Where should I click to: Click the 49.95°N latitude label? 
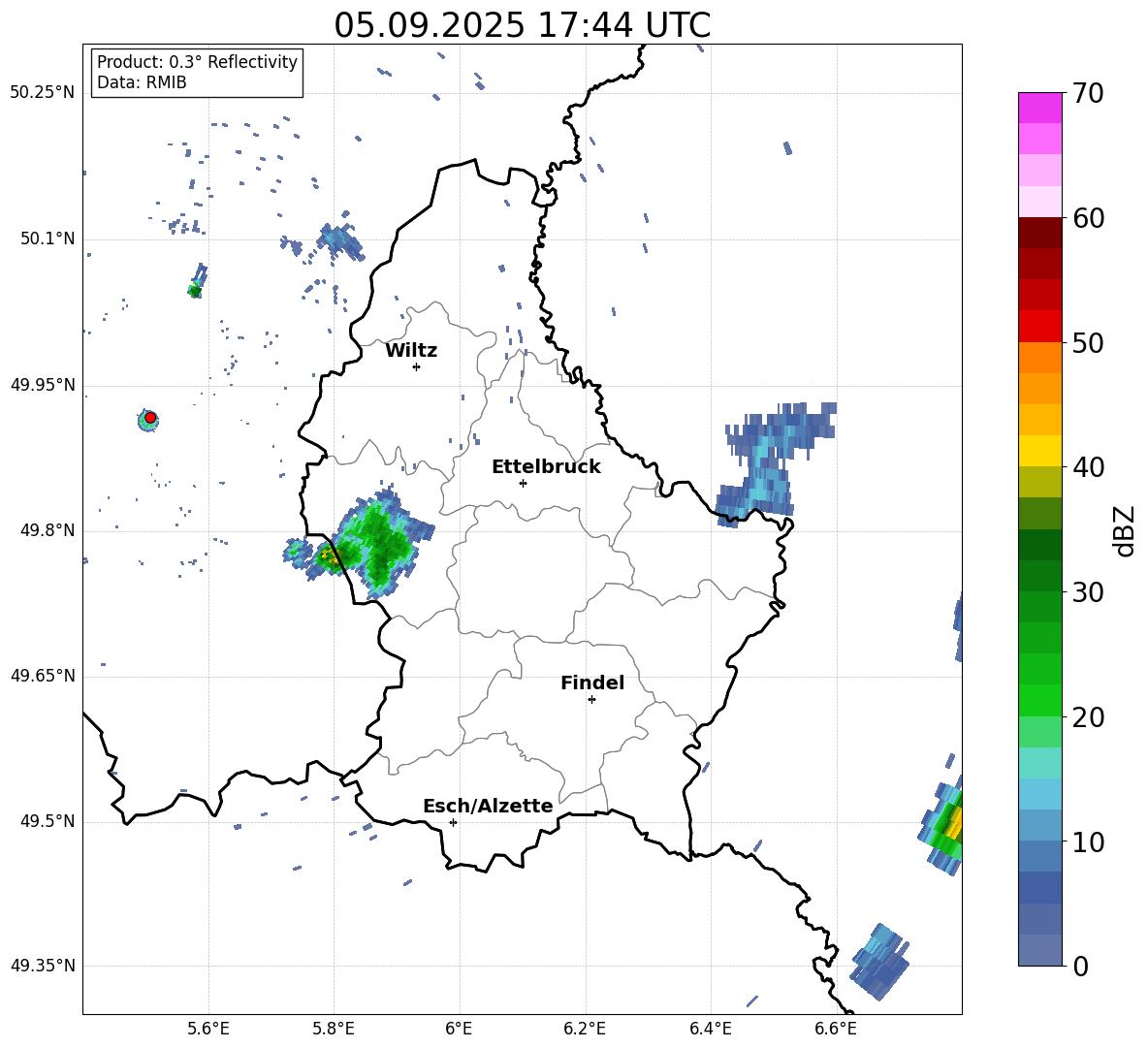click(43, 385)
